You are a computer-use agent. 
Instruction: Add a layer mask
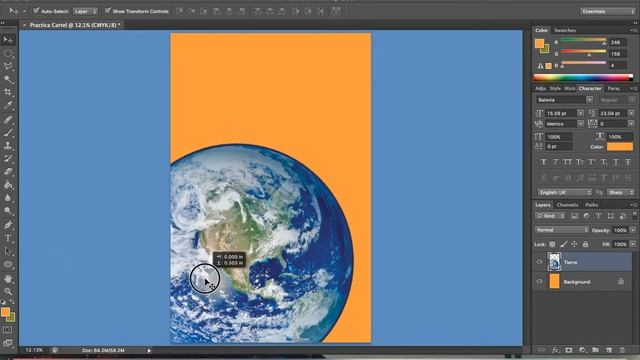pos(569,350)
